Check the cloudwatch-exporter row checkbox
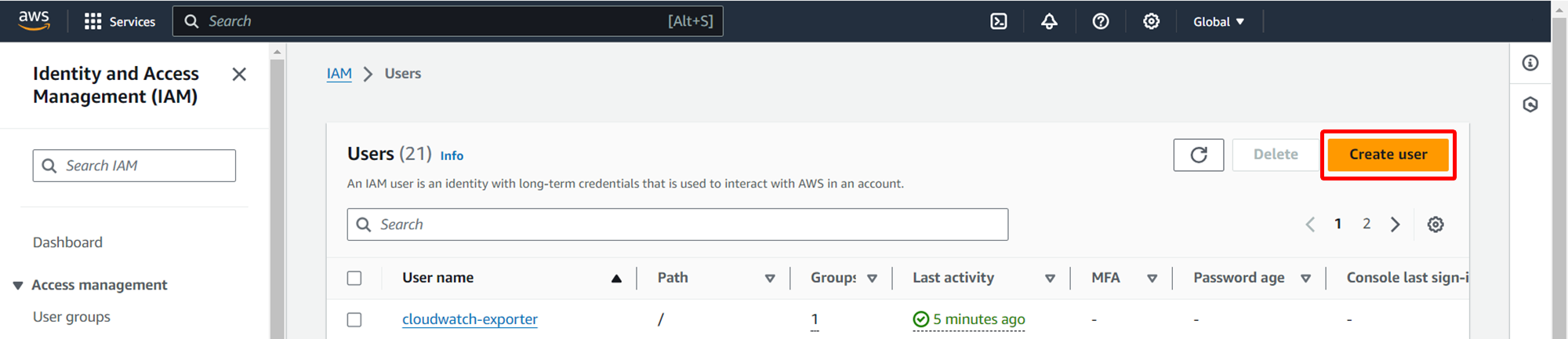Viewport: 1568px width, 339px height. click(354, 319)
